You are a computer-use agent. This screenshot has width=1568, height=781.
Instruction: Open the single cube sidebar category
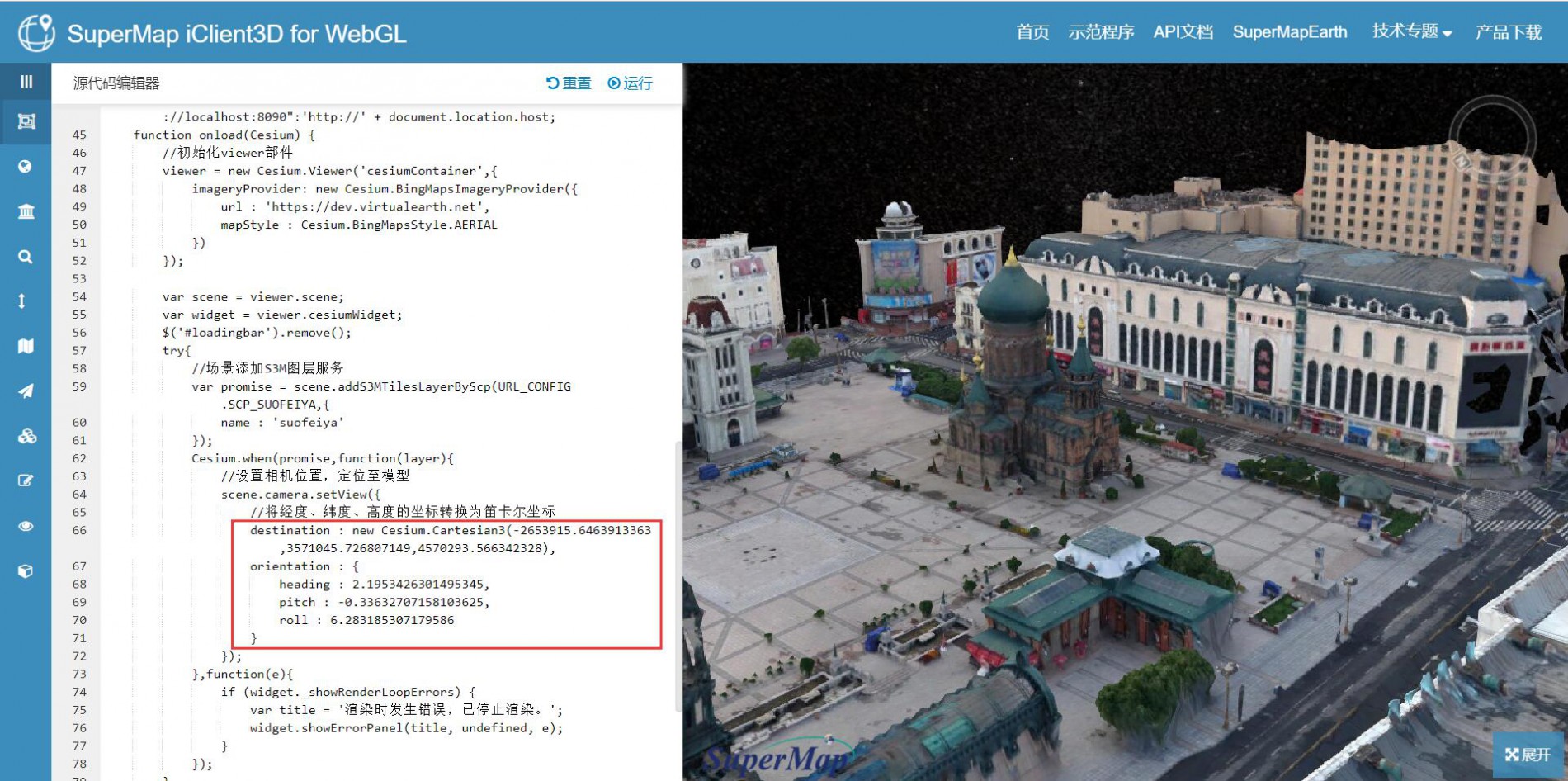point(26,570)
